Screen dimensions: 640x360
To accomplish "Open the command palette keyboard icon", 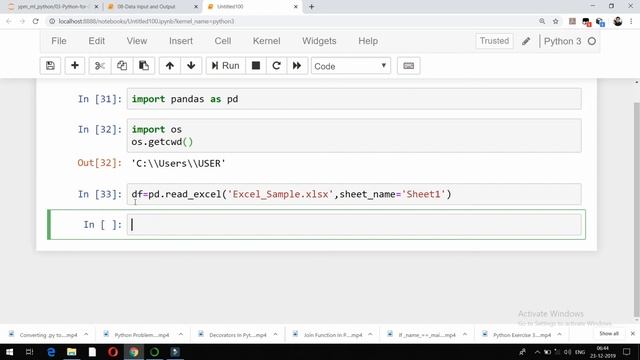I will tap(409, 66).
